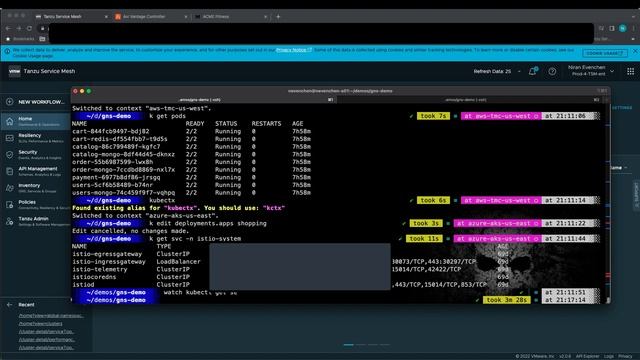Open the last Recent link in sidebar
This screenshot has height=360, width=640.
(46, 348)
